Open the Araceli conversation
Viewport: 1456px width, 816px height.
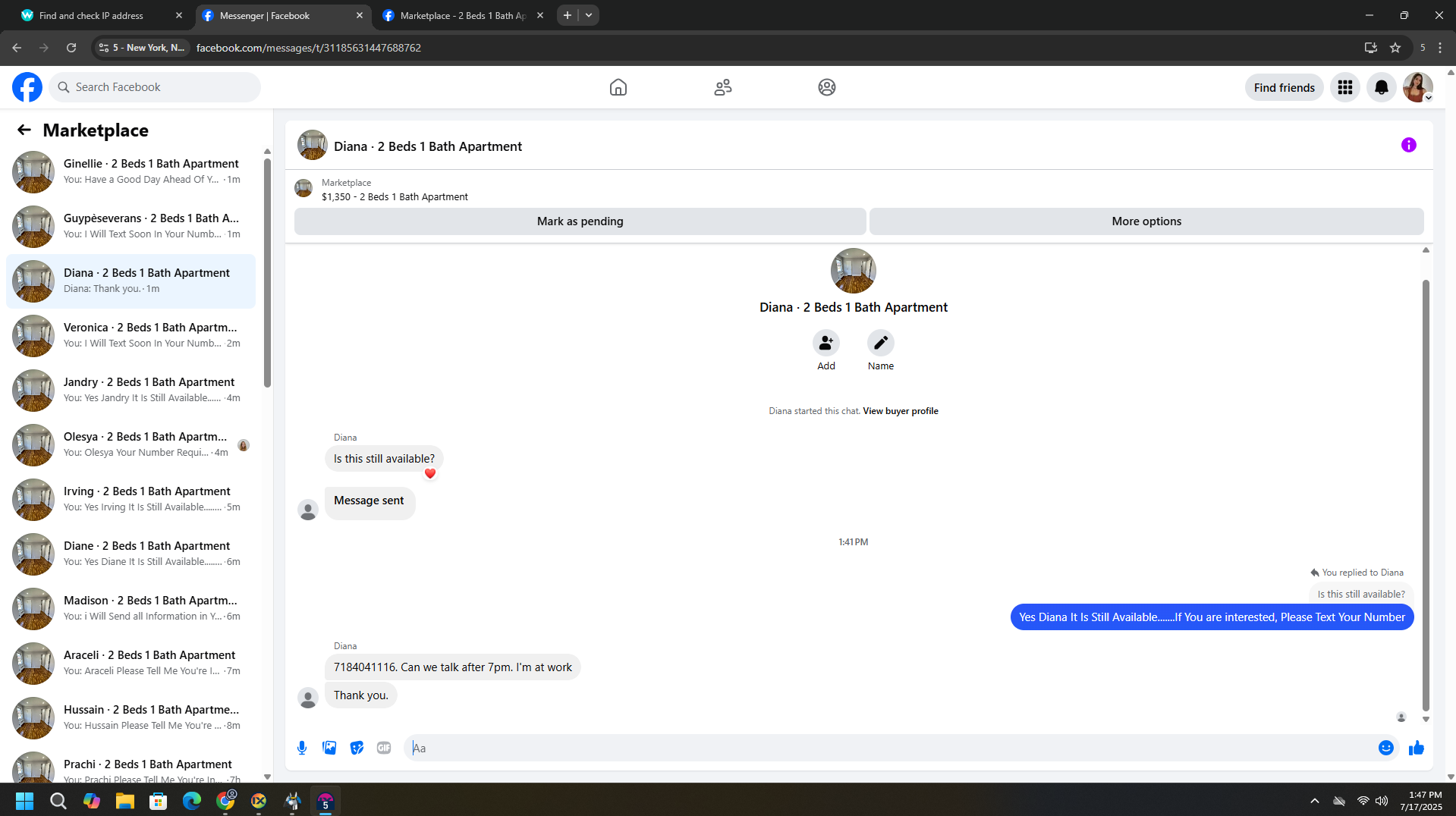(x=131, y=664)
